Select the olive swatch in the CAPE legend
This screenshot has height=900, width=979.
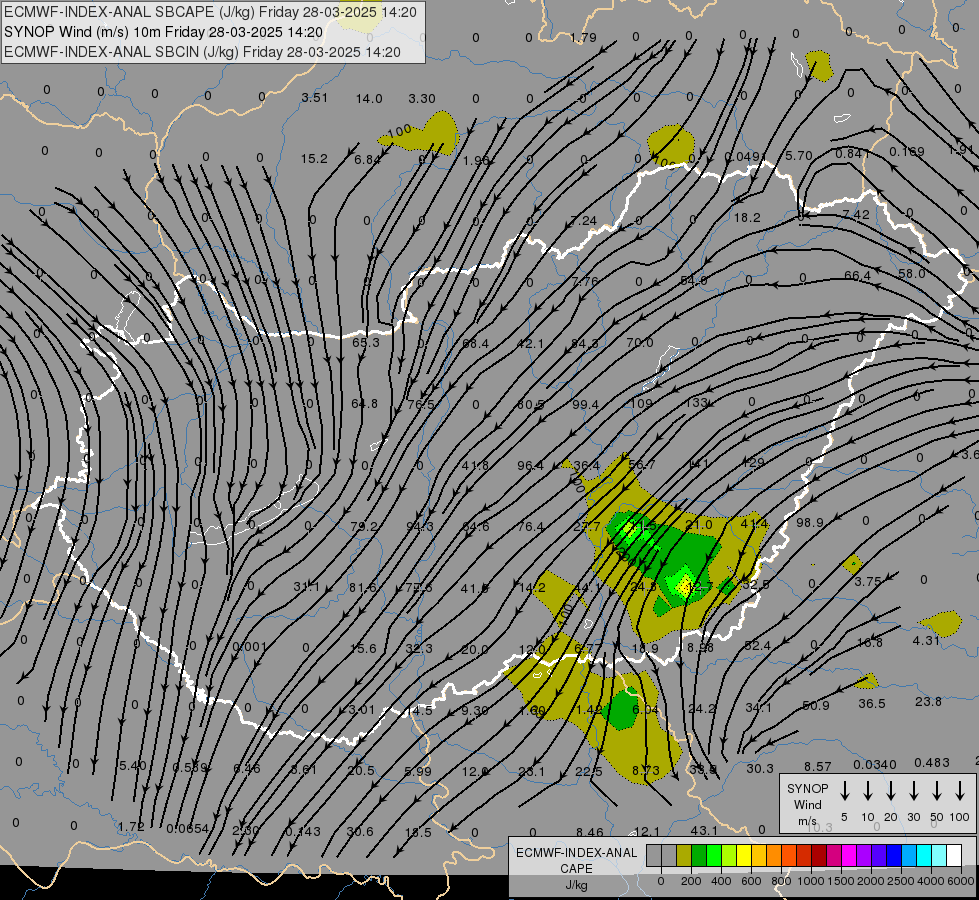684,855
